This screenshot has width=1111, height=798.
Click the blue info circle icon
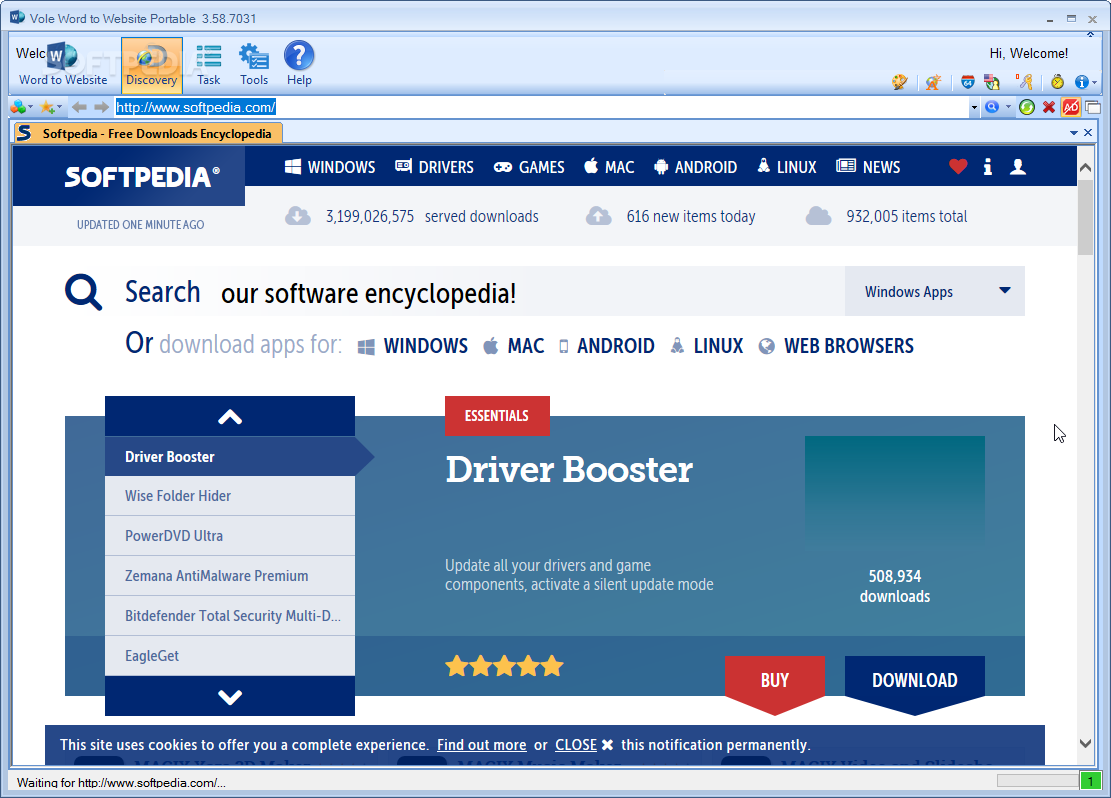1081,82
